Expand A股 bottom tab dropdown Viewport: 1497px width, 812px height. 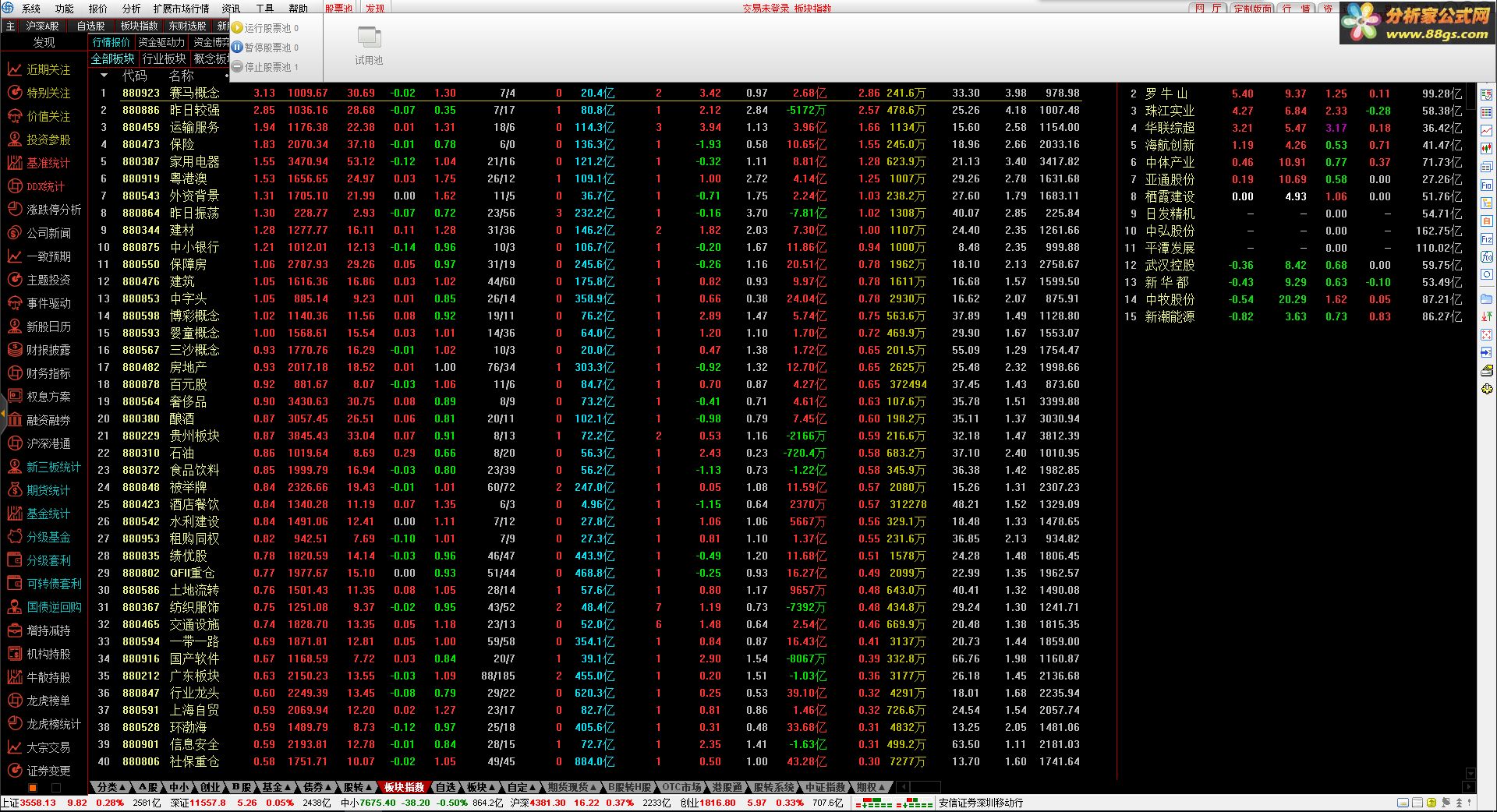tap(148, 787)
